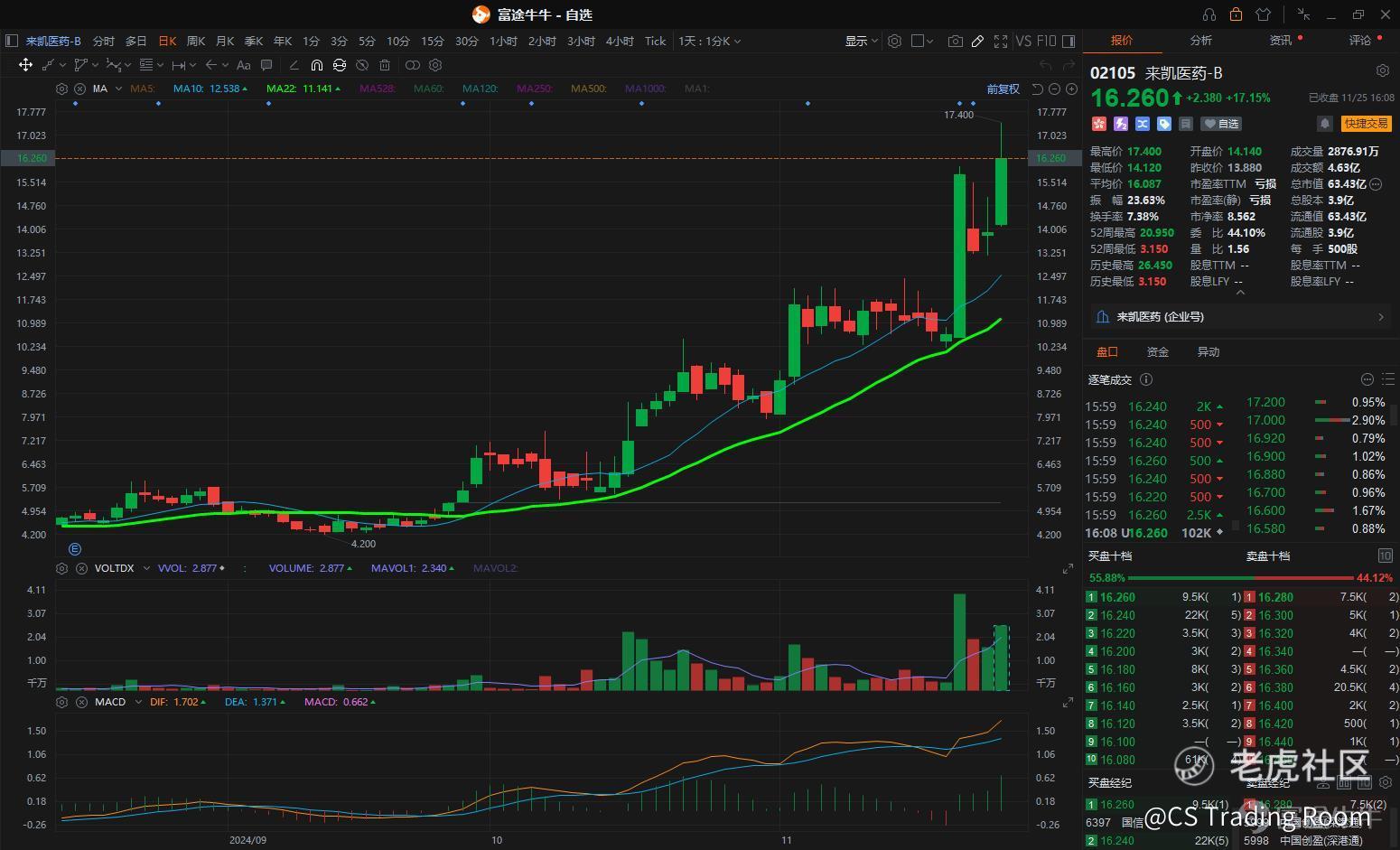Take a chart screenshot with camera icon
The height and width of the screenshot is (850, 1400).
coord(955,41)
